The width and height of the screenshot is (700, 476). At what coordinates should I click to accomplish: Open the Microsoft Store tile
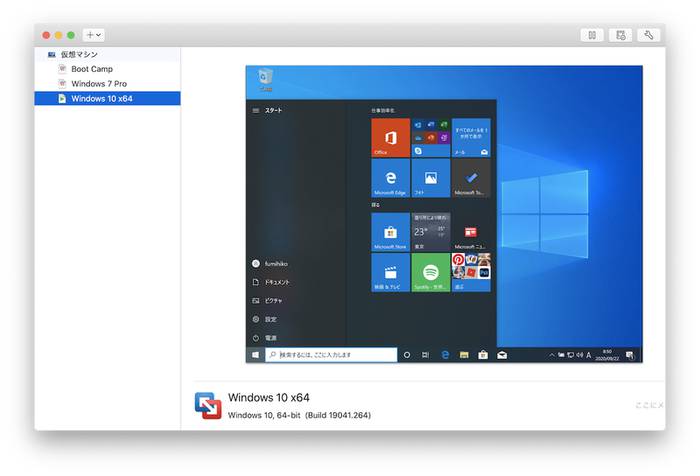pyautogui.click(x=391, y=232)
